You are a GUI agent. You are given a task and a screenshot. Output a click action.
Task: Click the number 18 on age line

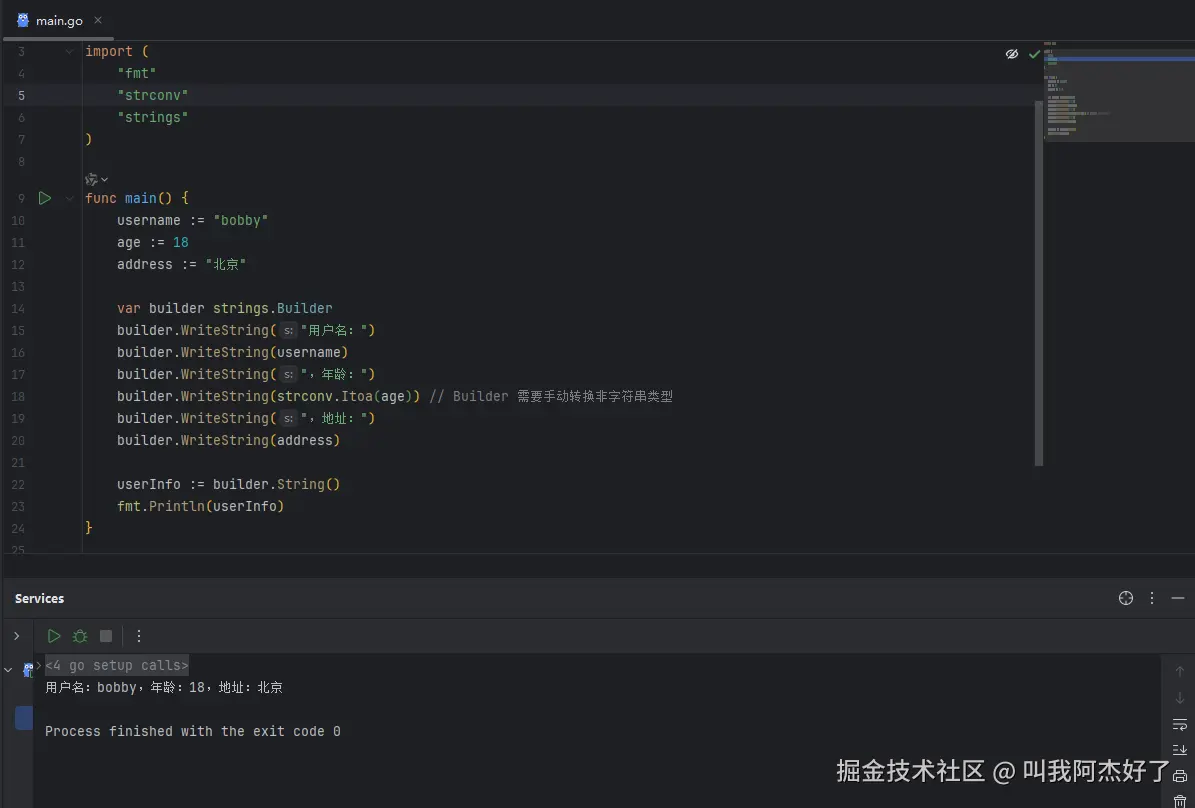(181, 242)
